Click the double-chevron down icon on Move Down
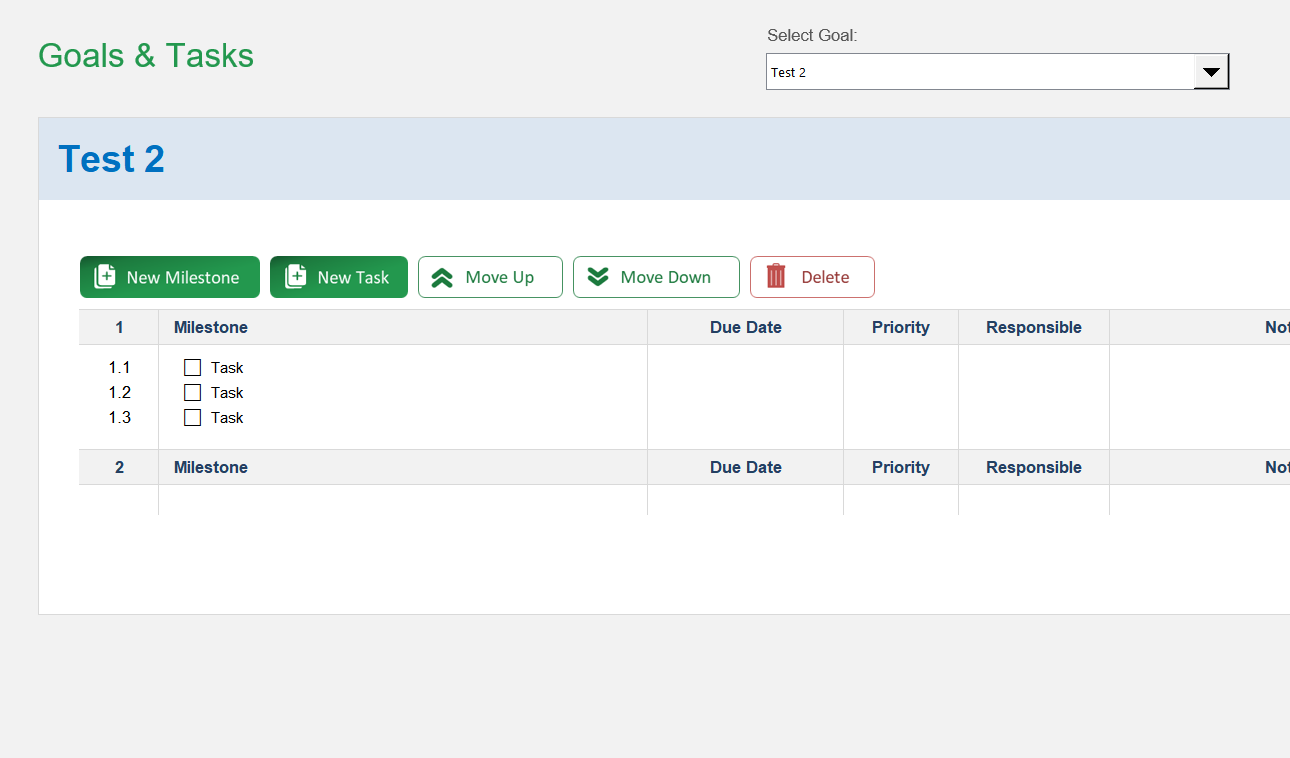Viewport: 1290px width, 758px height. click(598, 277)
